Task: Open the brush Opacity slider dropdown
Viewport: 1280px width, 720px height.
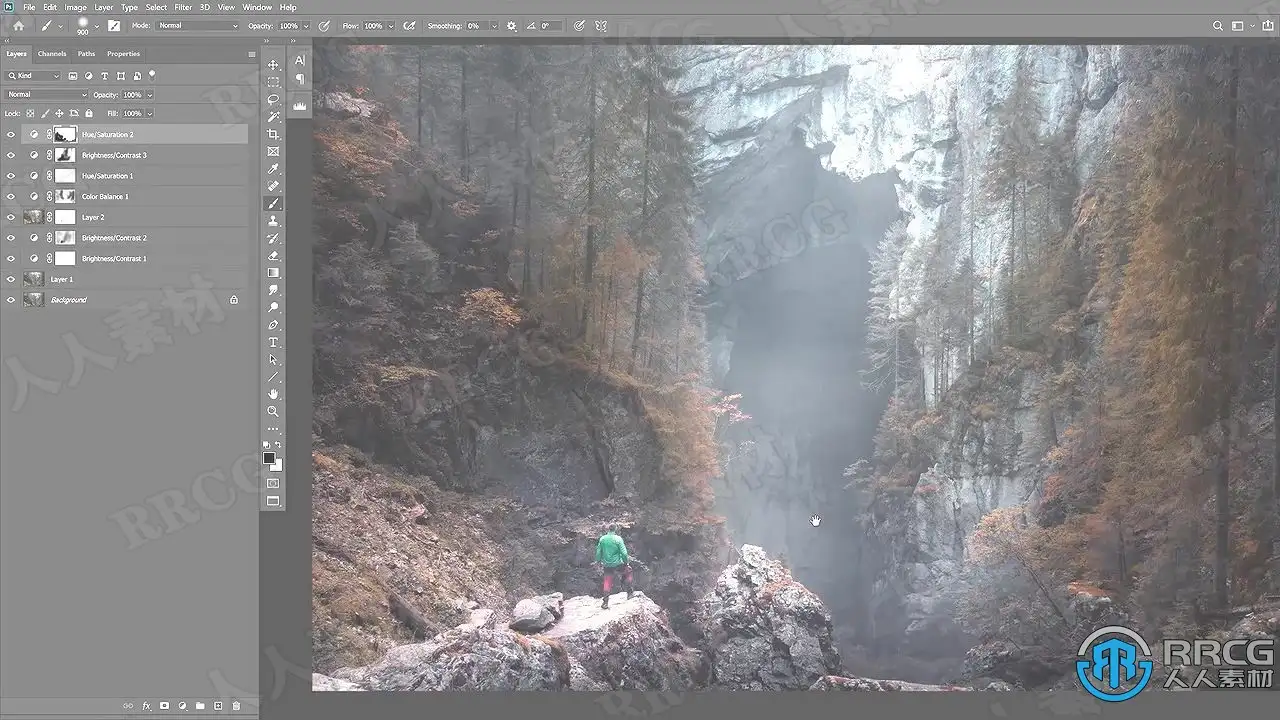Action: pyautogui.click(x=304, y=26)
